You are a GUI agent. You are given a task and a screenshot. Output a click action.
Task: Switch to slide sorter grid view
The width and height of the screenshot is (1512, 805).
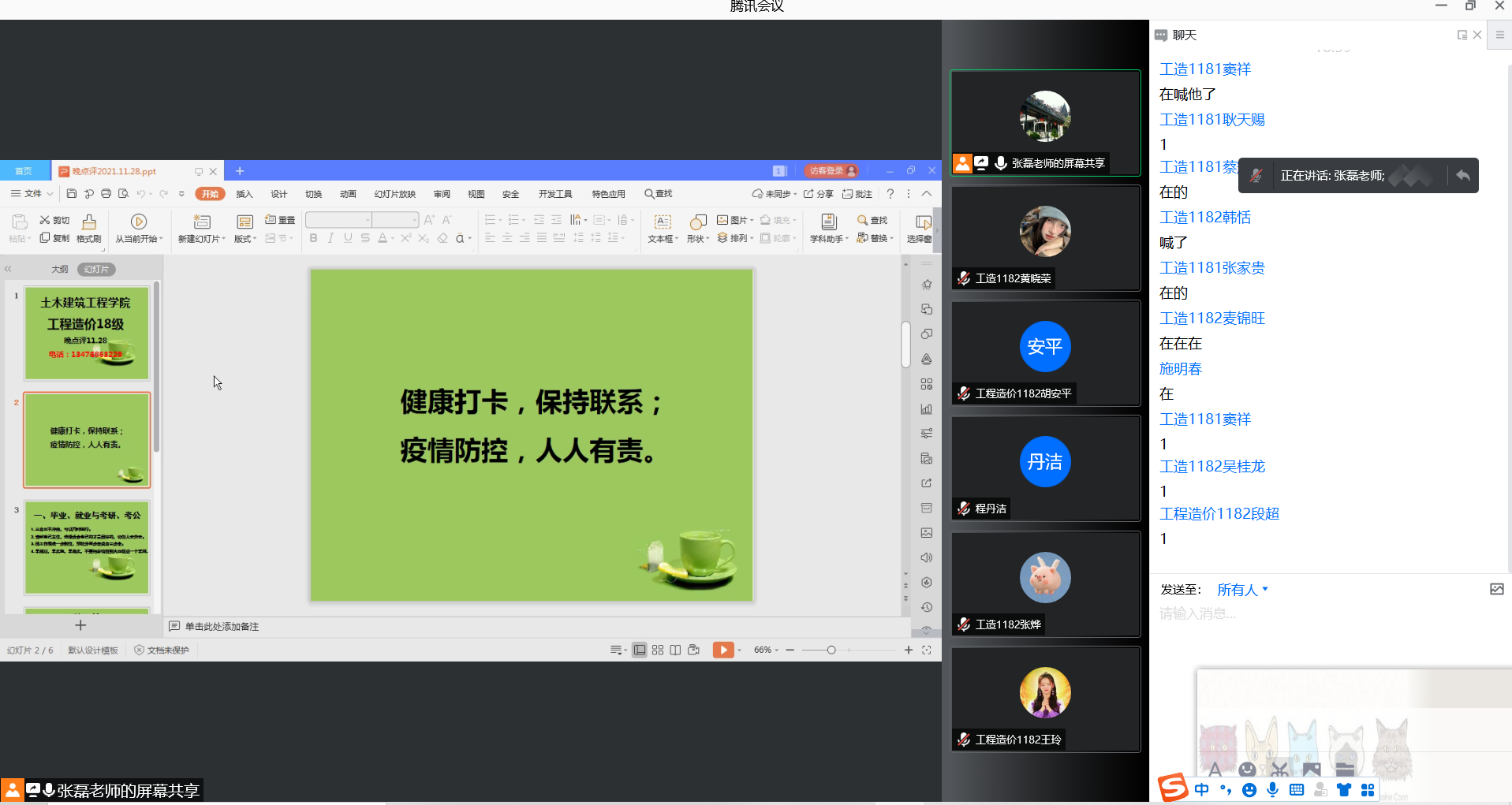click(x=658, y=650)
